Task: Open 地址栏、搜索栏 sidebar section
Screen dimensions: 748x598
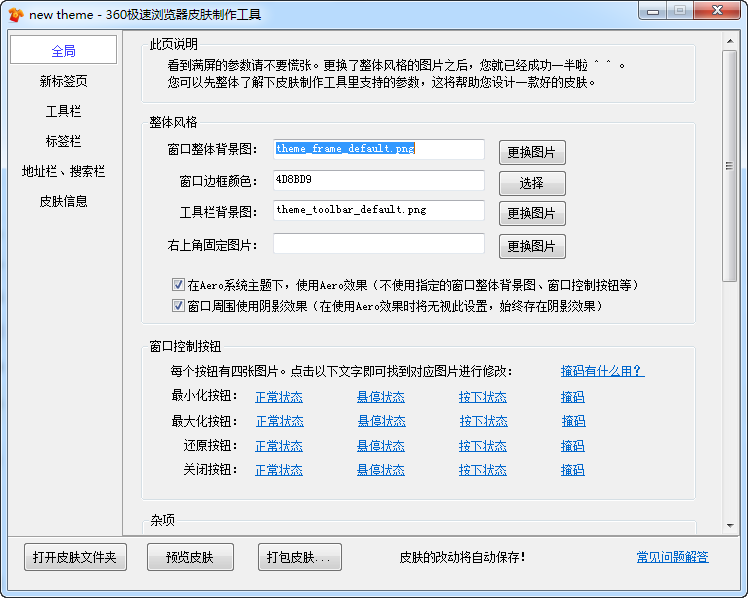Action: [63, 171]
